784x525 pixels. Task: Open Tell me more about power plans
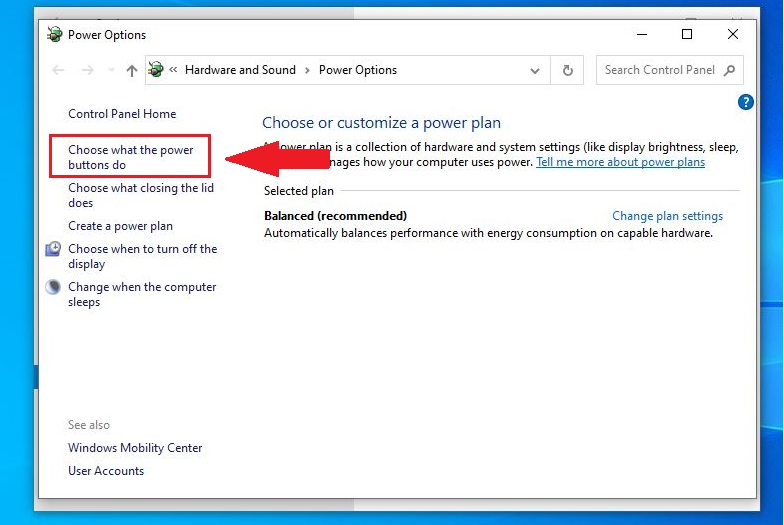[x=620, y=162]
